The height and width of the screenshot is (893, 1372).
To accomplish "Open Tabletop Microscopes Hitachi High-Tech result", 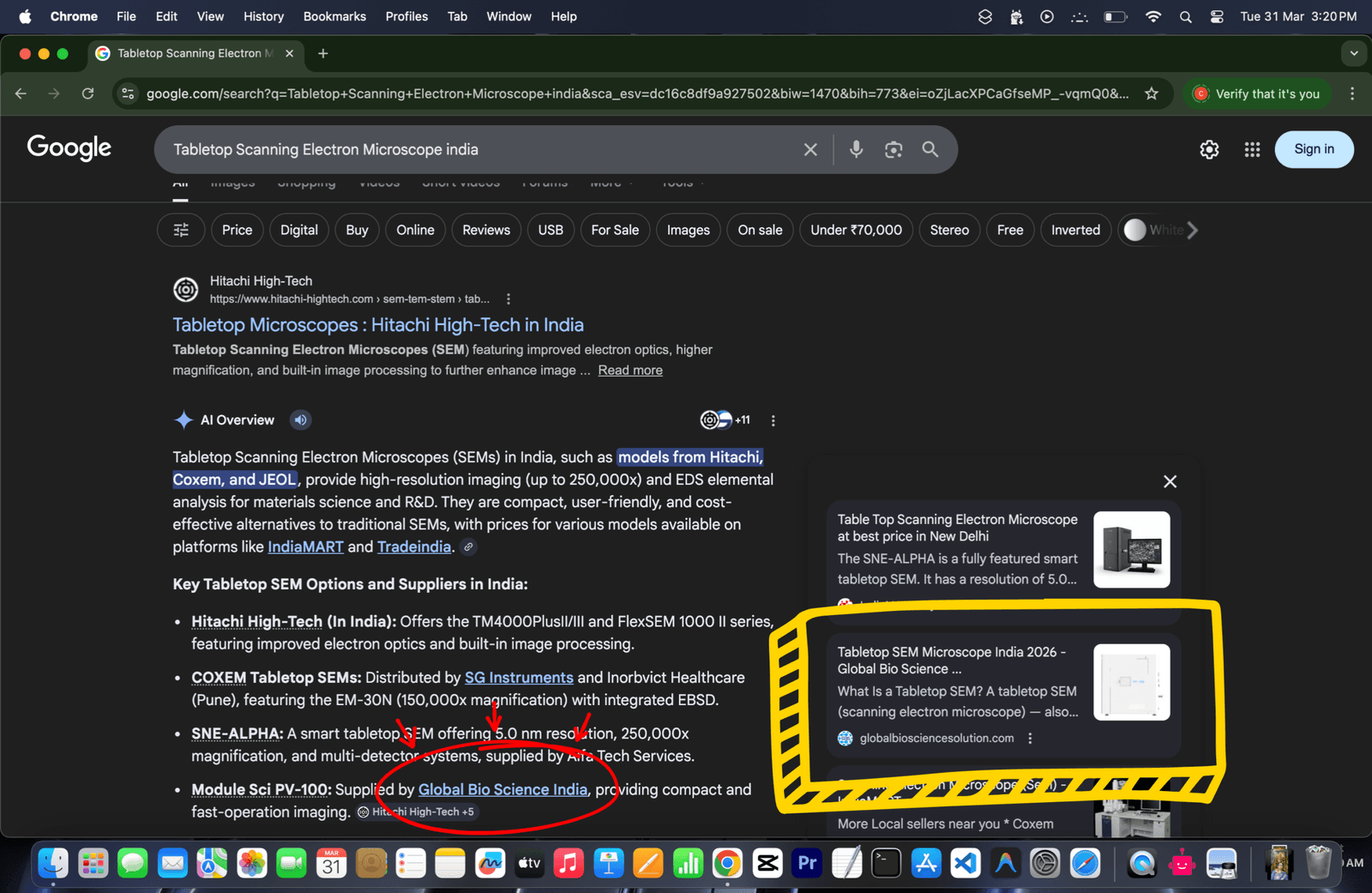I will 378,325.
